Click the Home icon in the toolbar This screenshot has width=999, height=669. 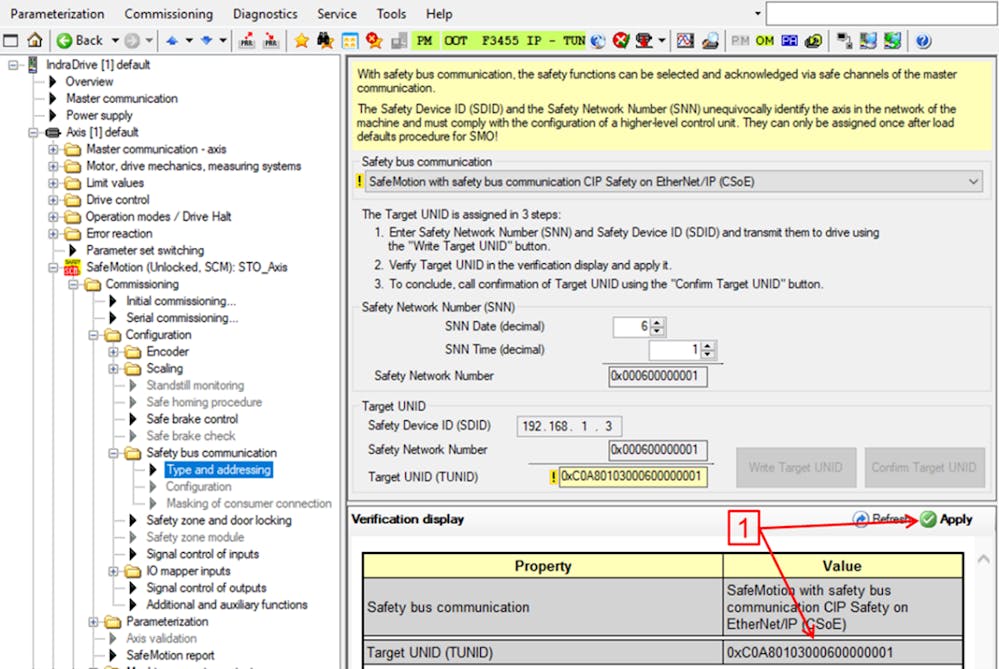35,41
